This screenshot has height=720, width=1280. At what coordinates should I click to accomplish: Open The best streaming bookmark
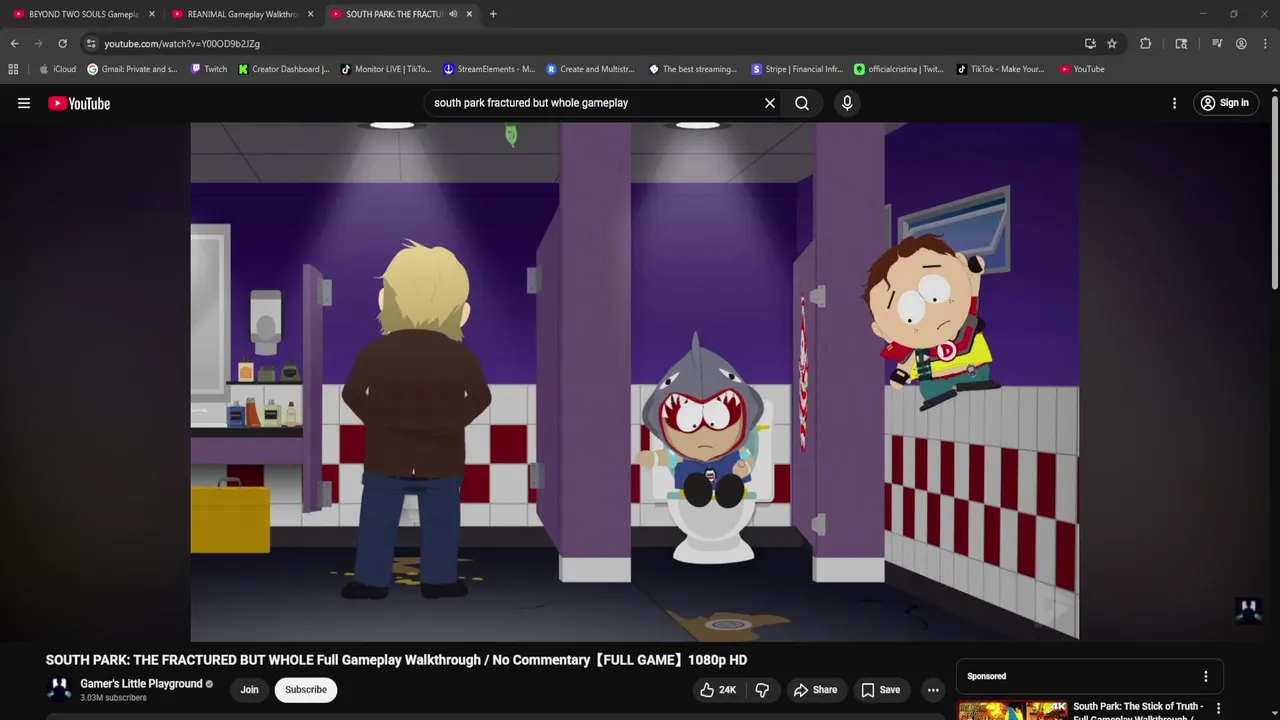point(693,69)
